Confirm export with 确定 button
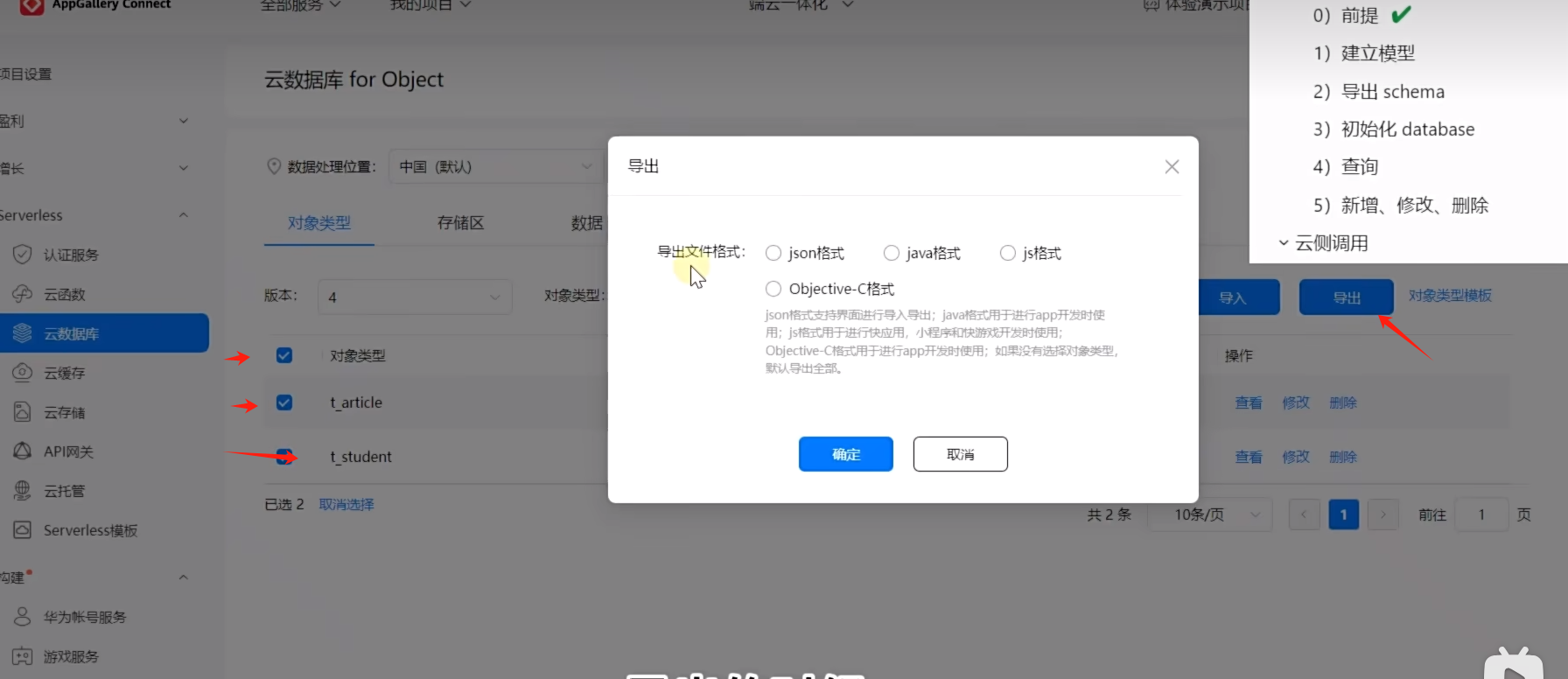This screenshot has height=679, width=1568. tap(846, 454)
